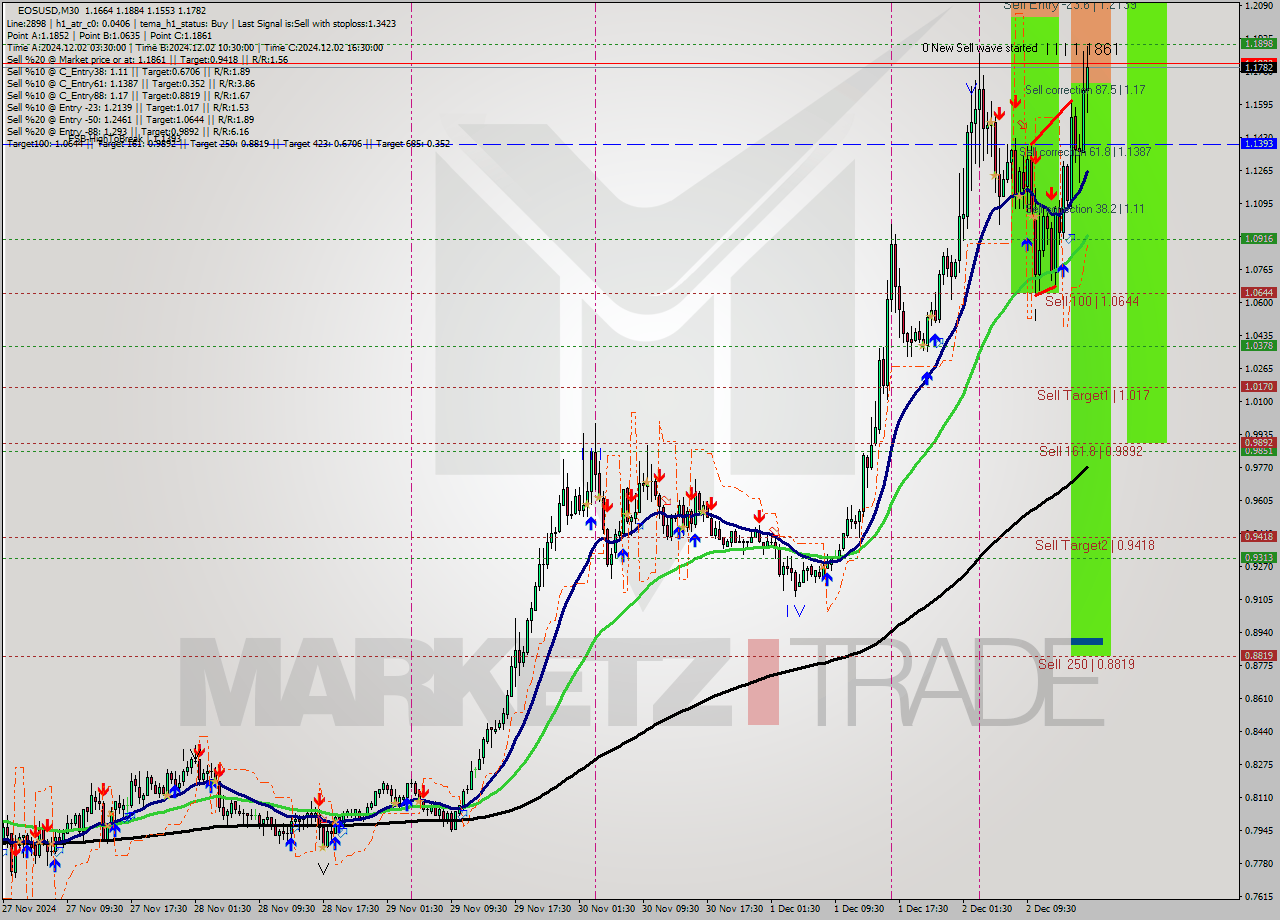Screen dimensions: 1280x920
Task: Click the small blue marker near Sell 250
Action: point(1087,641)
